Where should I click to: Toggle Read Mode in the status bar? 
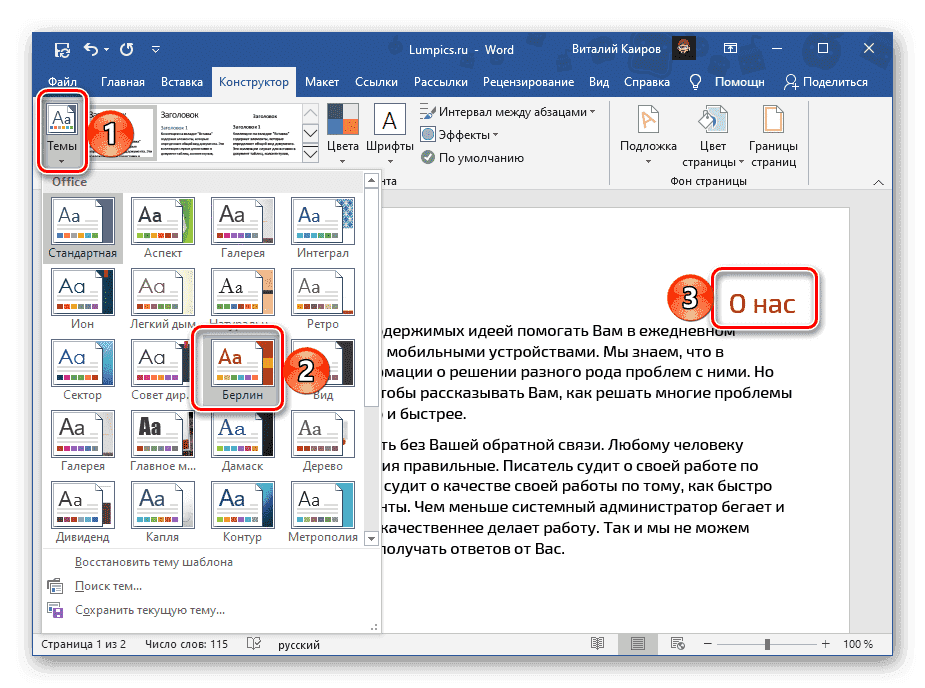point(598,645)
